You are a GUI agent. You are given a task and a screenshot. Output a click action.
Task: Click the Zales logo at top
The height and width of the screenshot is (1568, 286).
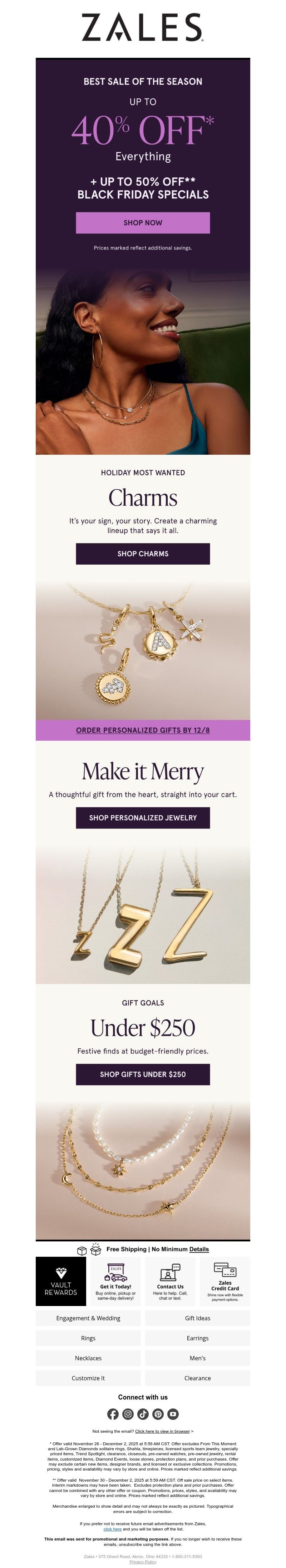coord(143,27)
